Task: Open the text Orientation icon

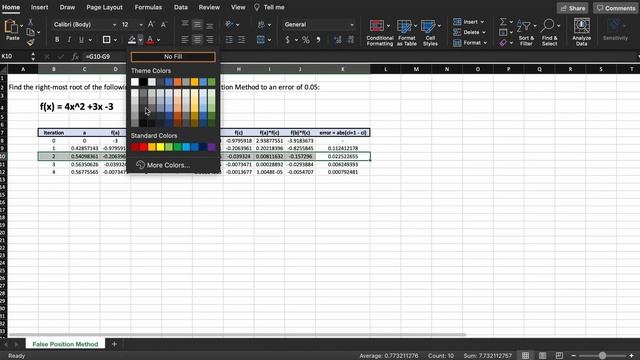Action: [229, 24]
